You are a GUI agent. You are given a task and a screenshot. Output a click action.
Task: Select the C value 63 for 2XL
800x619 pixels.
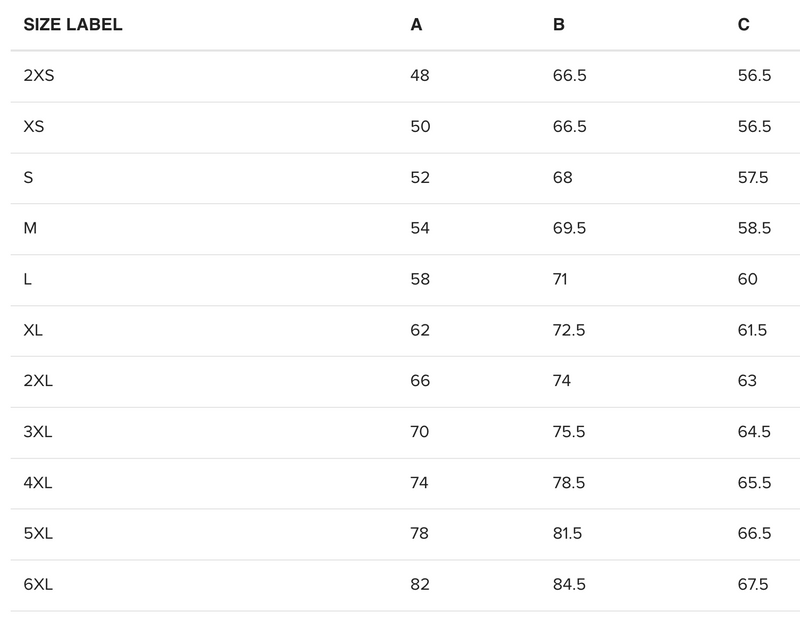click(x=748, y=381)
